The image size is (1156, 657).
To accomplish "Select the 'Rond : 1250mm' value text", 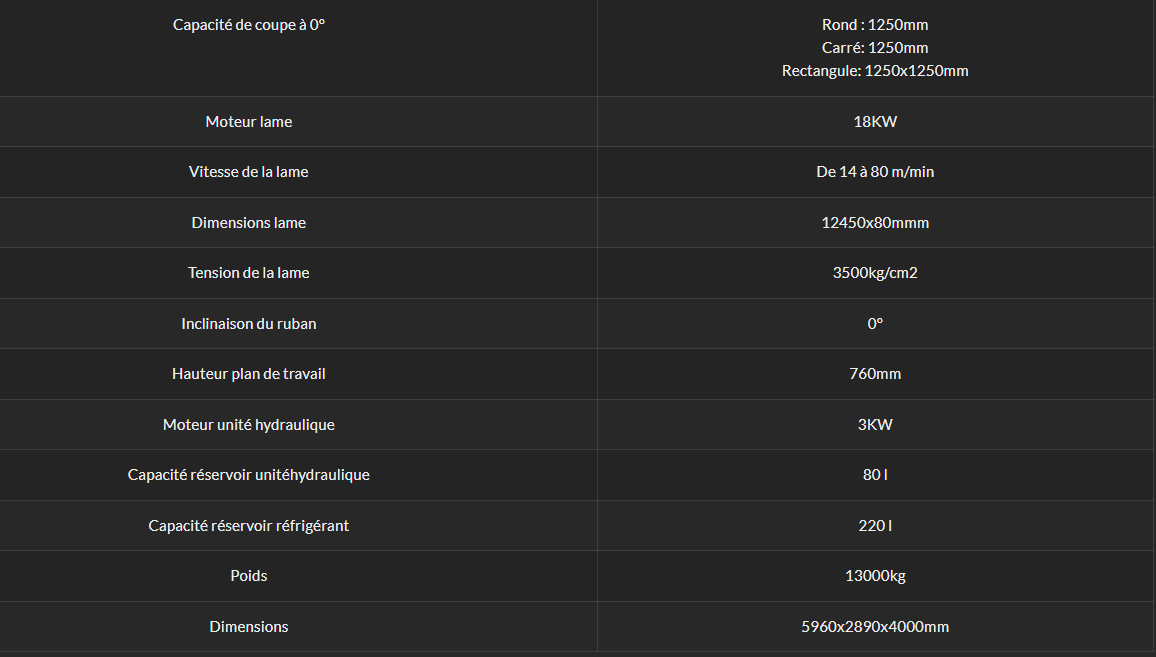I will point(874,24).
